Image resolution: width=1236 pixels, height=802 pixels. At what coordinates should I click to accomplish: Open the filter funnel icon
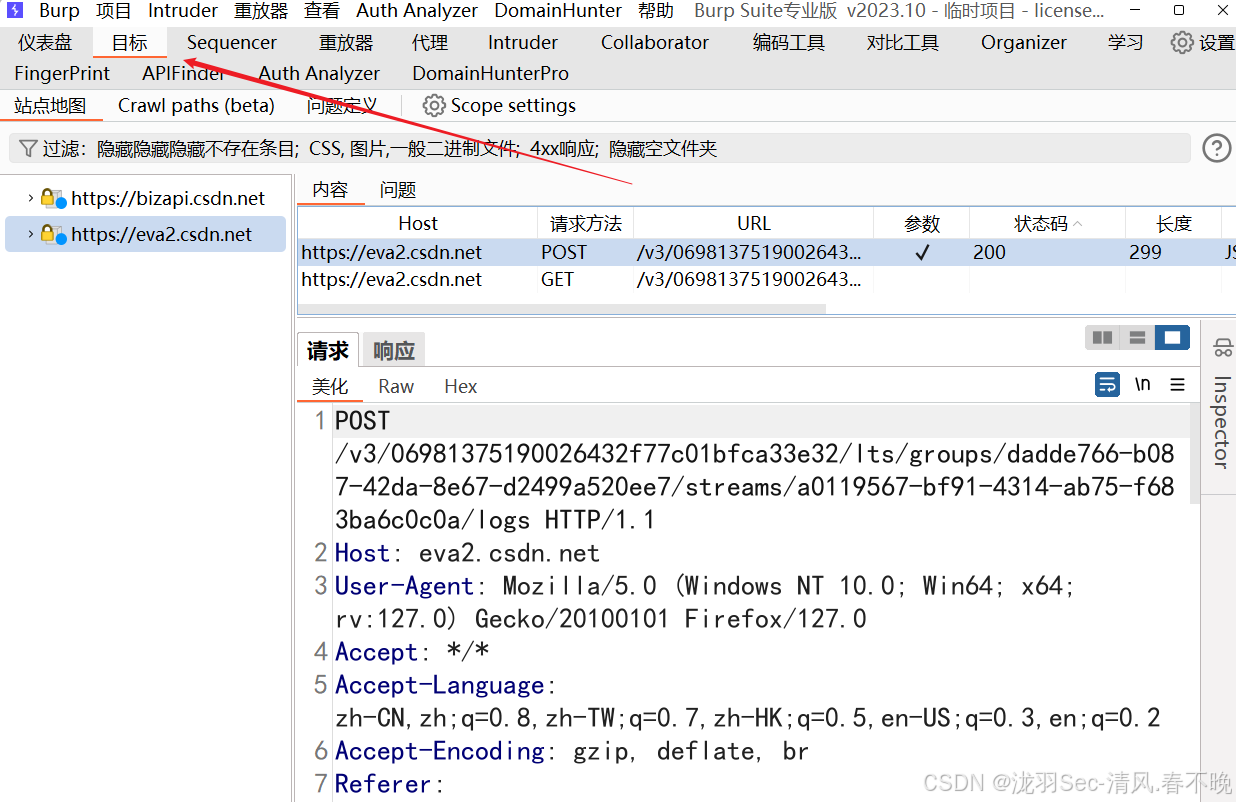[x=28, y=149]
